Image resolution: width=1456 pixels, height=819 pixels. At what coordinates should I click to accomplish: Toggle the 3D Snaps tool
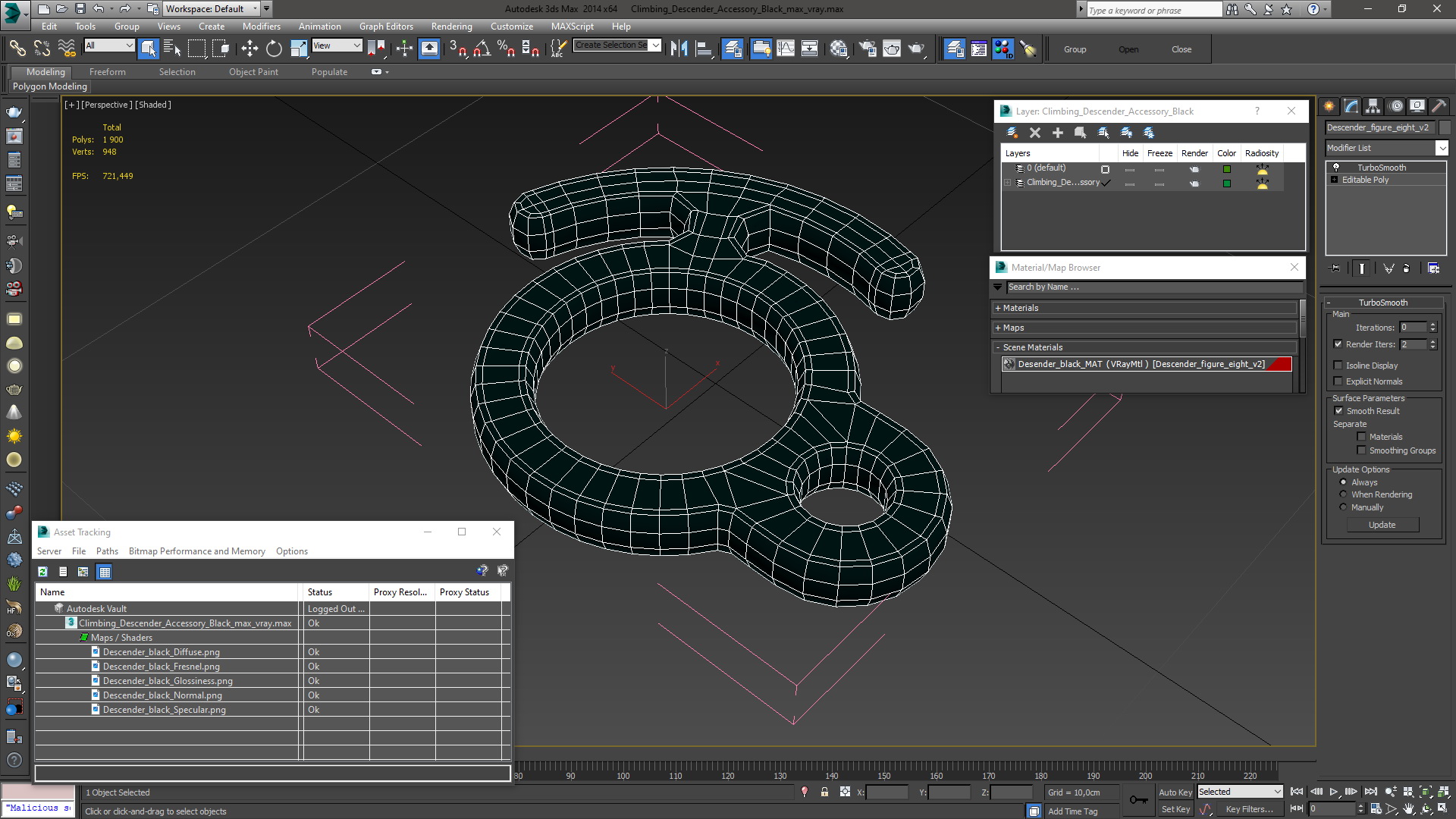[457, 49]
